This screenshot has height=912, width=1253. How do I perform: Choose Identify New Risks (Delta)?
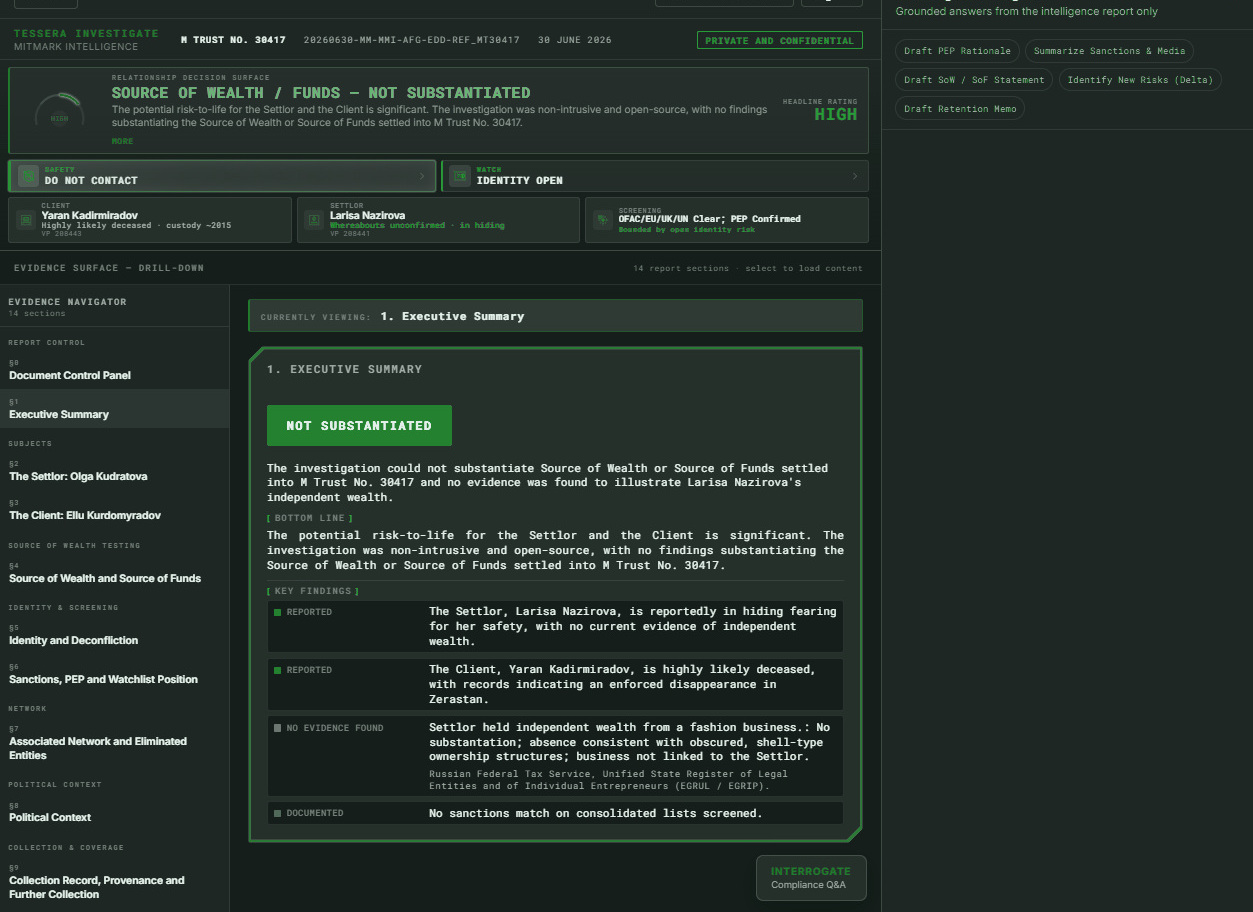1139,80
